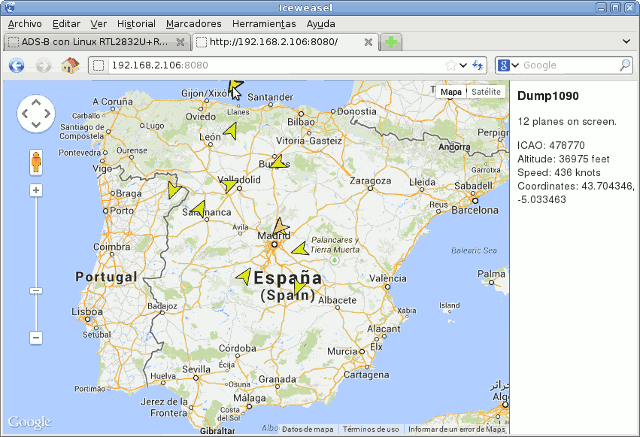This screenshot has width=640, height=437.
Task: Select the plane marker east of Madrid
Action: click(x=300, y=248)
